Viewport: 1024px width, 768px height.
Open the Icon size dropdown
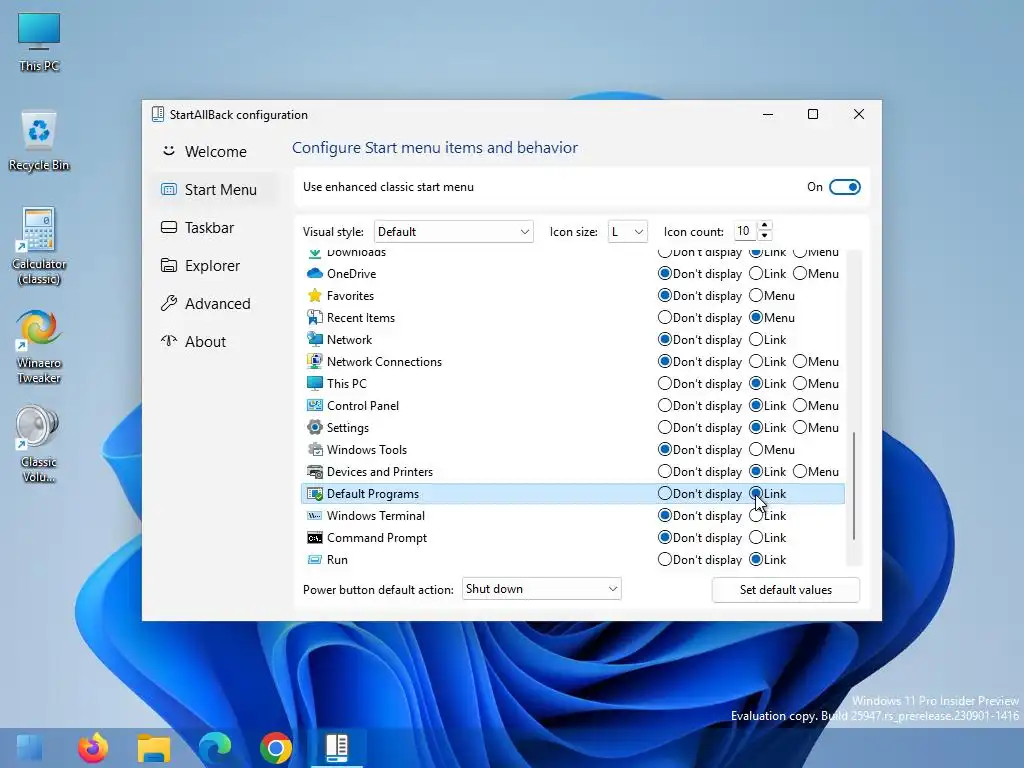pyautogui.click(x=627, y=232)
